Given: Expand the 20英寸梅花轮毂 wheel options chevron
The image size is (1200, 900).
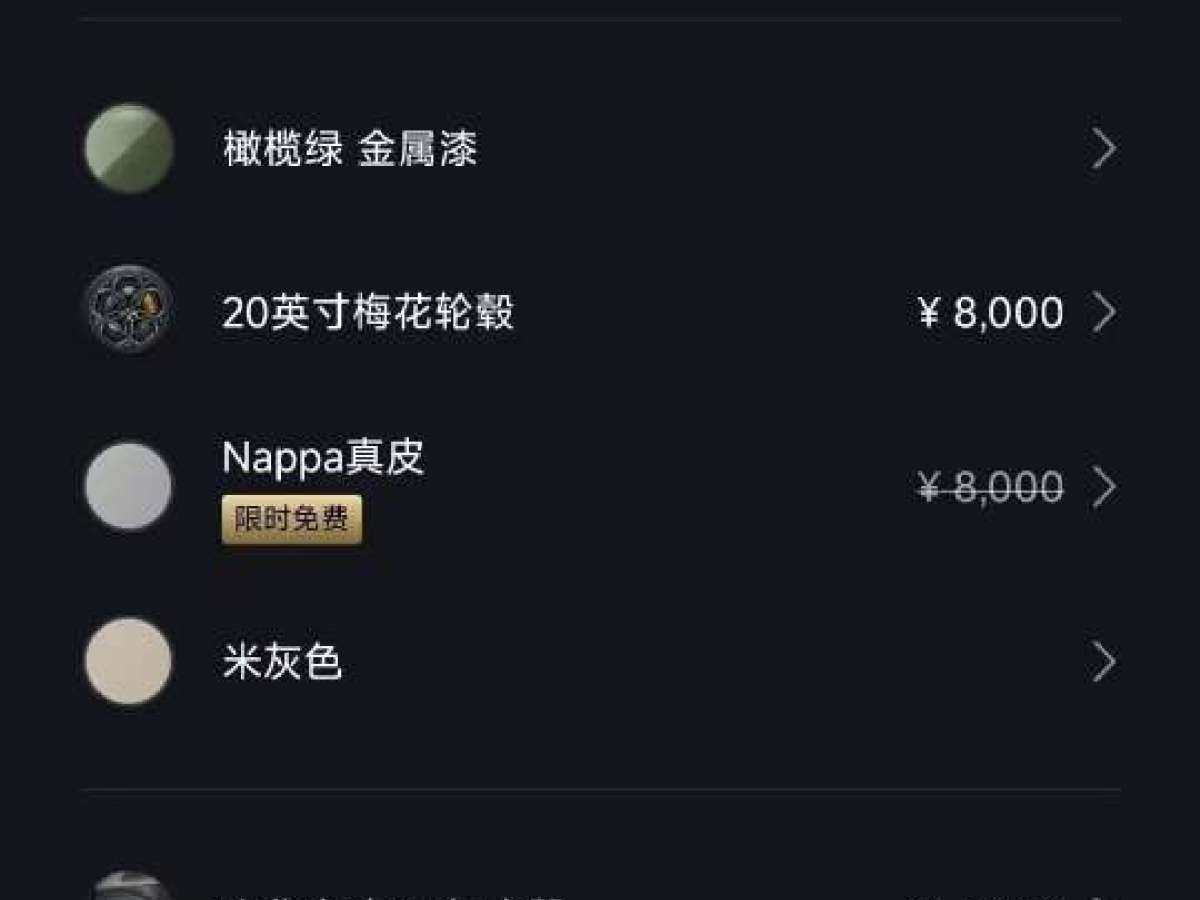Looking at the screenshot, I should click(x=1104, y=312).
